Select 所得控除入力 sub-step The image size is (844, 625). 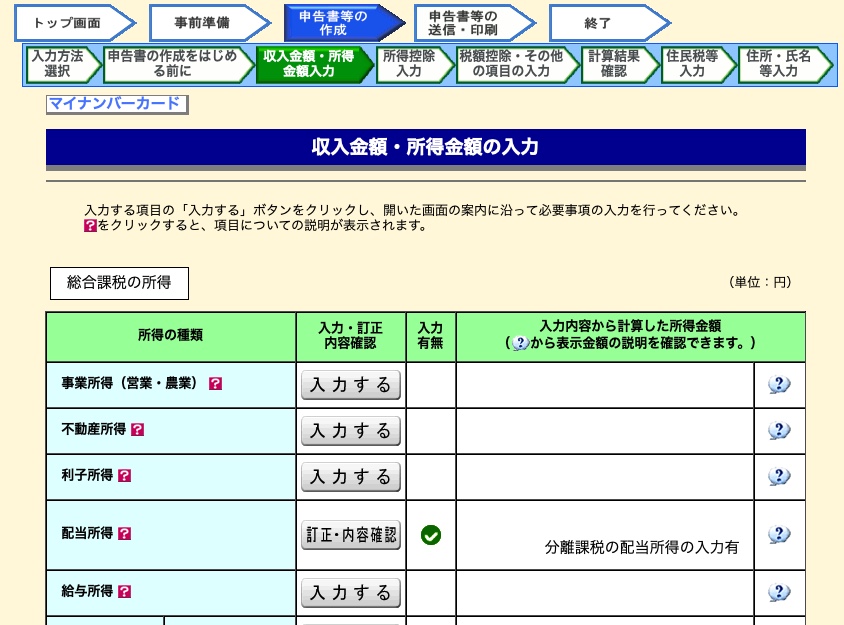click(x=415, y=64)
